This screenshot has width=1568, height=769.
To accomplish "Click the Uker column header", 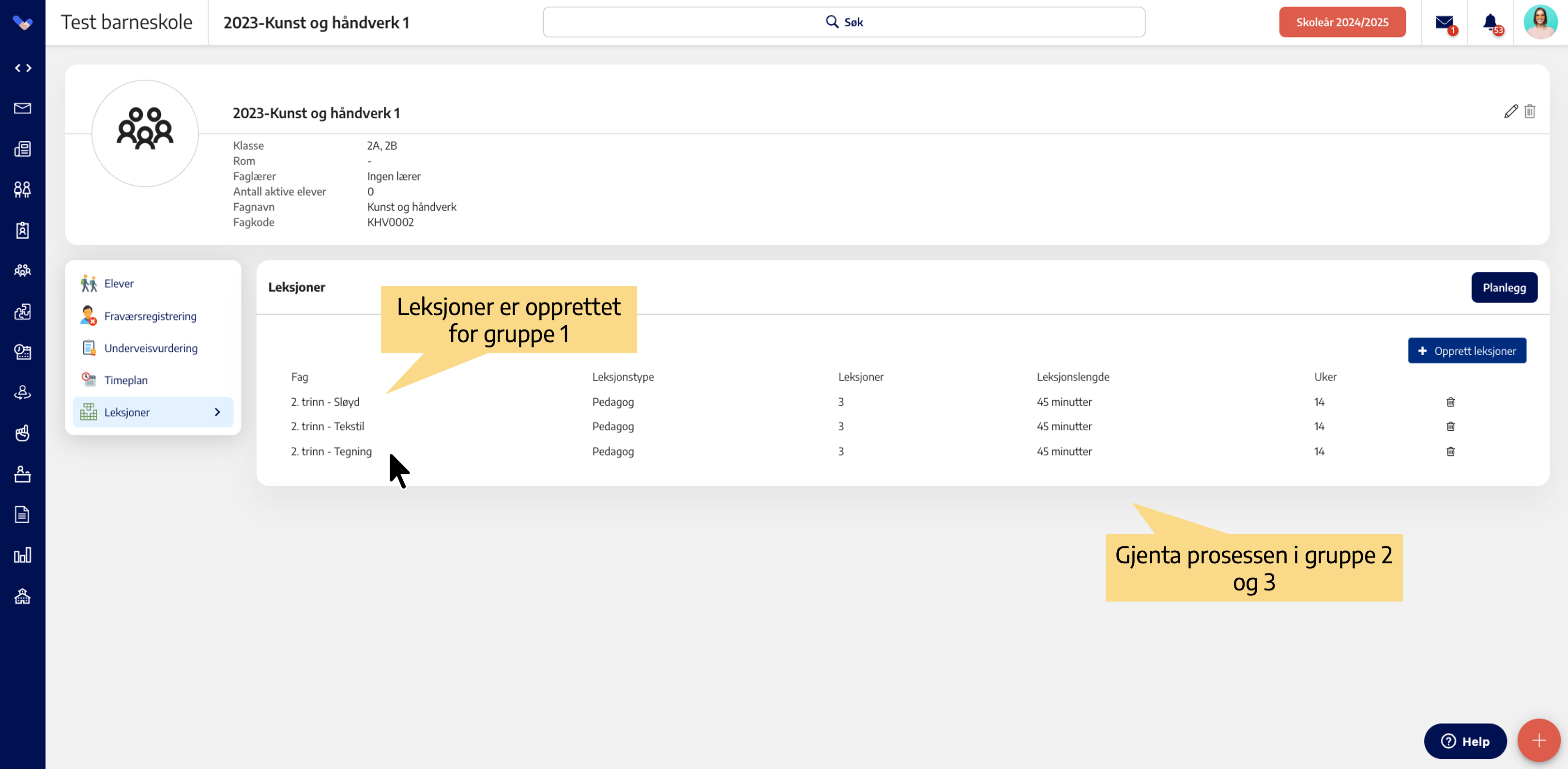I will point(1325,377).
